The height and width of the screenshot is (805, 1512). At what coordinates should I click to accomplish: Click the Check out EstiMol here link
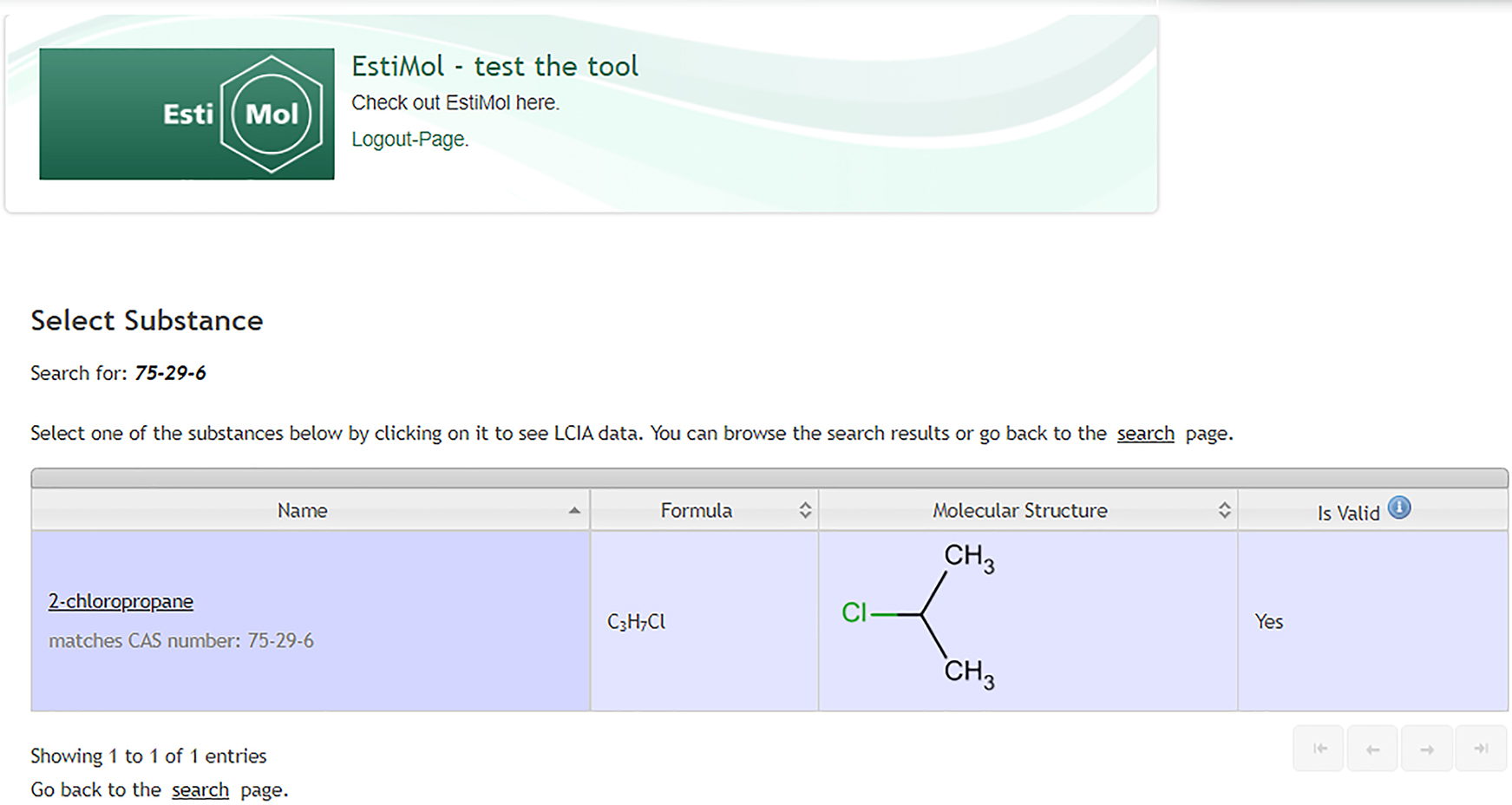click(x=455, y=101)
